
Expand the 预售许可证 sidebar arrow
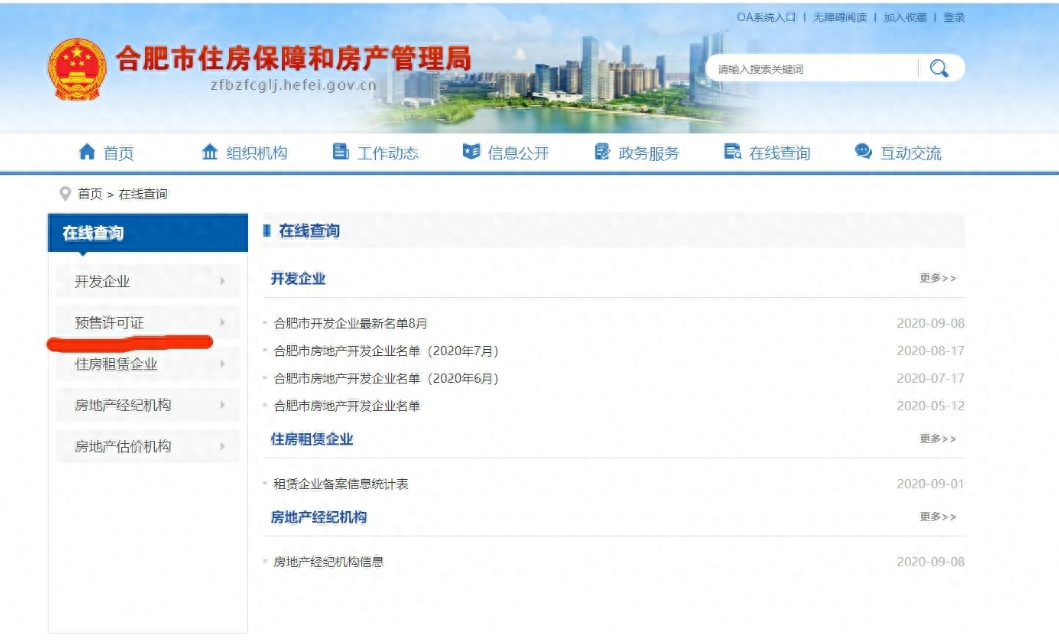(222, 323)
